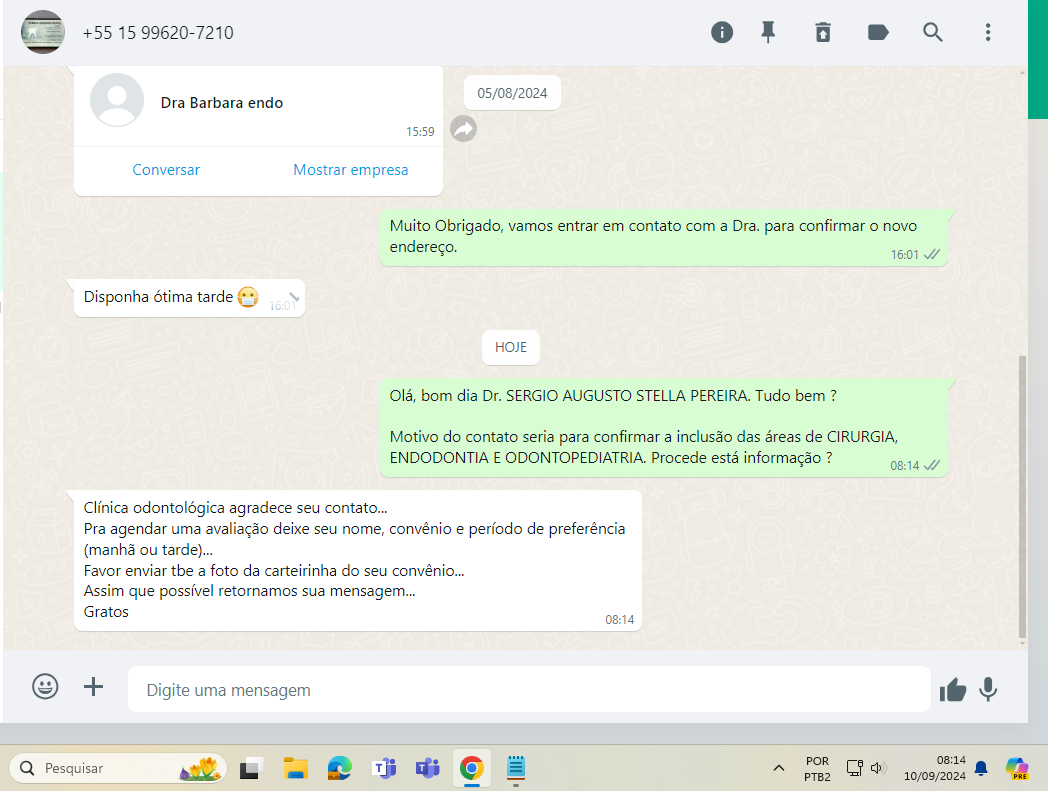Open the message dropdown on Disponha ótima tarde
Image resolution: width=1048 pixels, height=791 pixels.
pyautogui.click(x=293, y=296)
